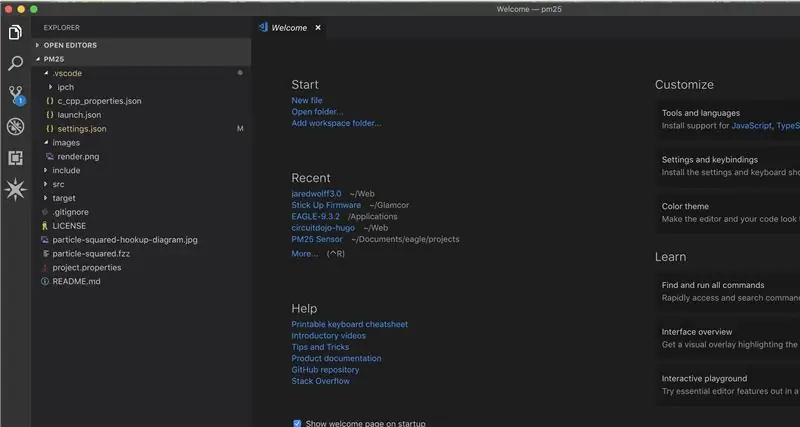The width and height of the screenshot is (800, 427).
Task: Open Introductory videos link
Action: click(329, 336)
